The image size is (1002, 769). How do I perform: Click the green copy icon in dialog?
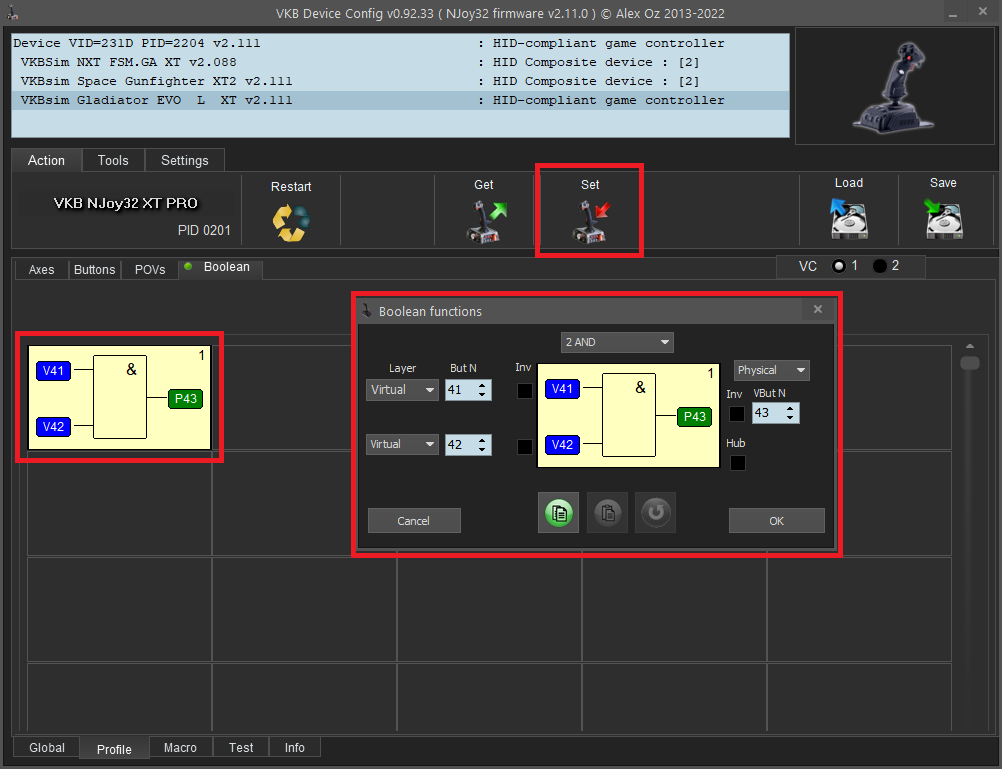[558, 513]
